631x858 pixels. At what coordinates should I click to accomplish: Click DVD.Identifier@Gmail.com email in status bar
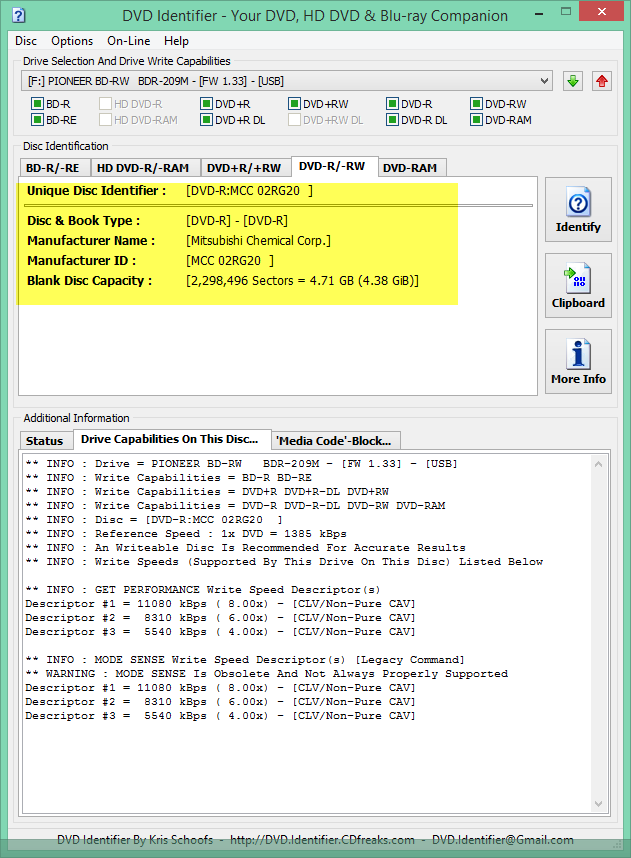click(502, 840)
